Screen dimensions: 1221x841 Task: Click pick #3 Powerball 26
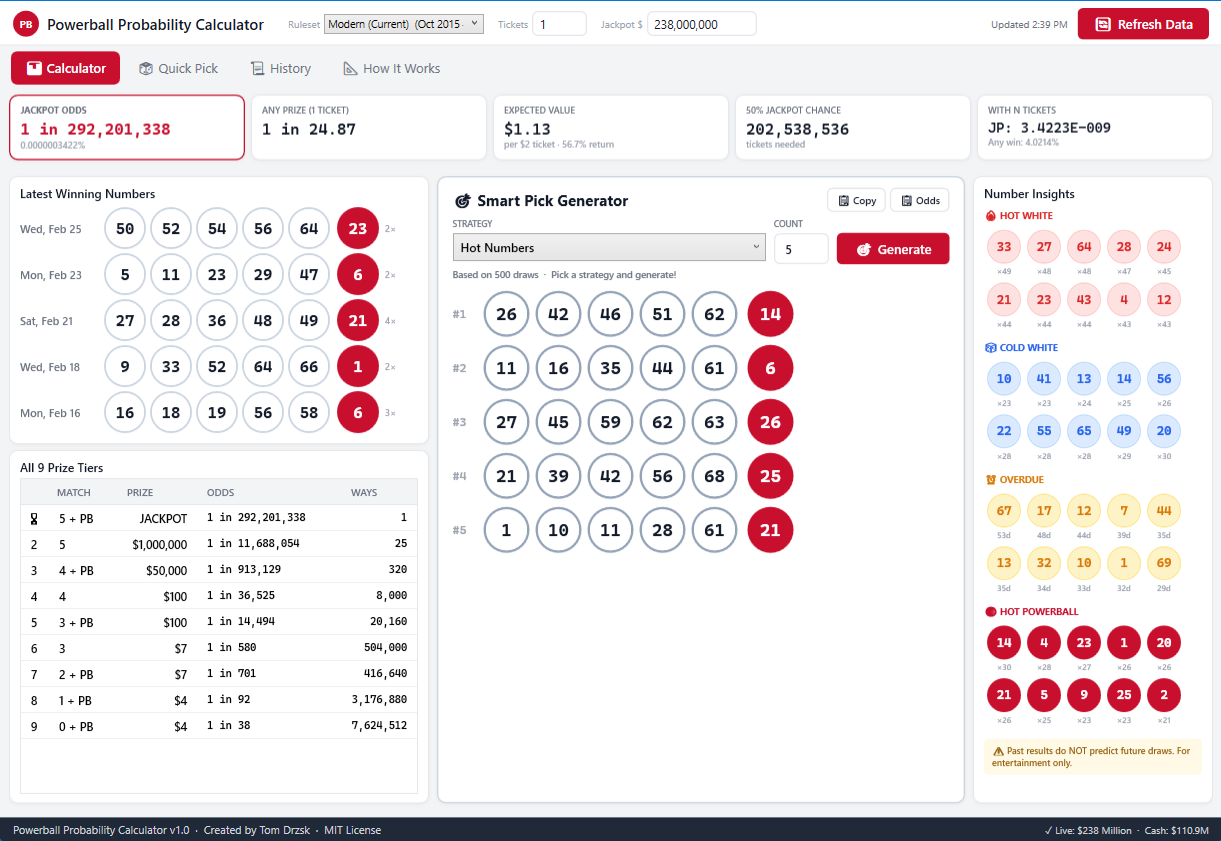click(770, 422)
